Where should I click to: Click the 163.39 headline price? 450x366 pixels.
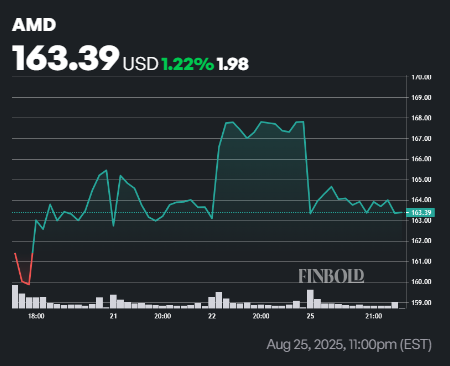[x=66, y=58]
